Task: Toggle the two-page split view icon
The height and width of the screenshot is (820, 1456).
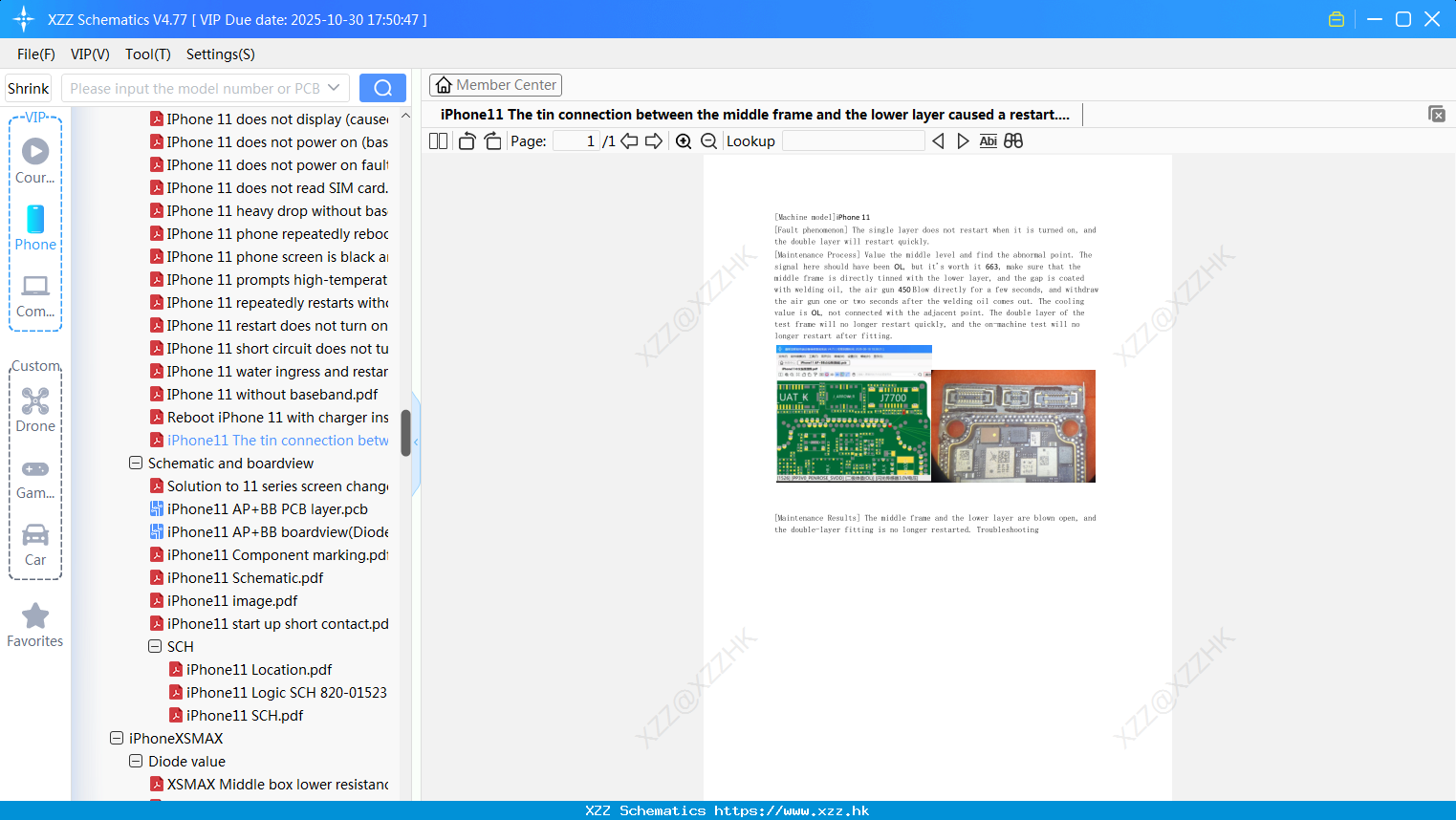Action: coord(438,141)
